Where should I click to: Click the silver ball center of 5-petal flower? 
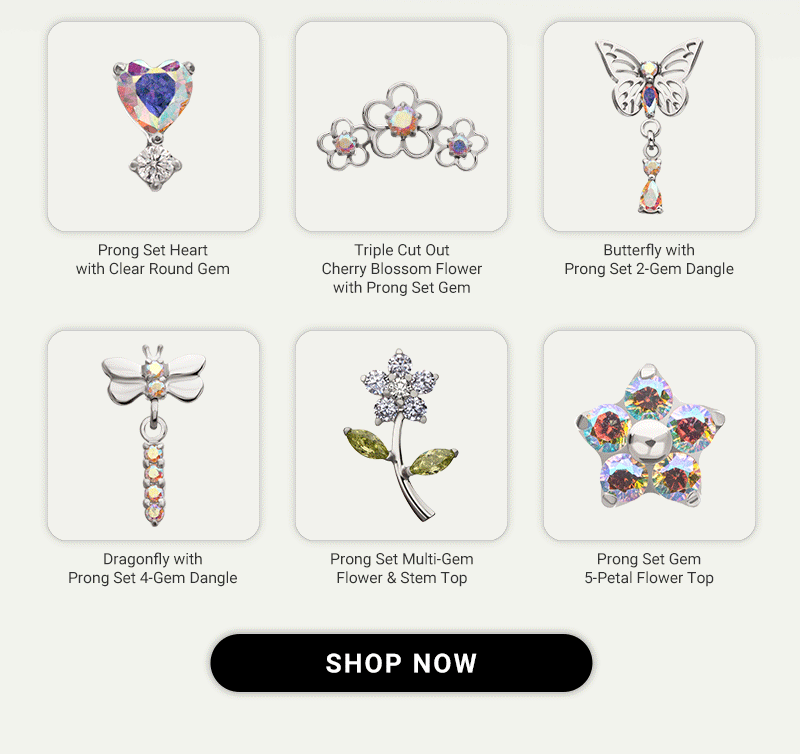pos(649,440)
